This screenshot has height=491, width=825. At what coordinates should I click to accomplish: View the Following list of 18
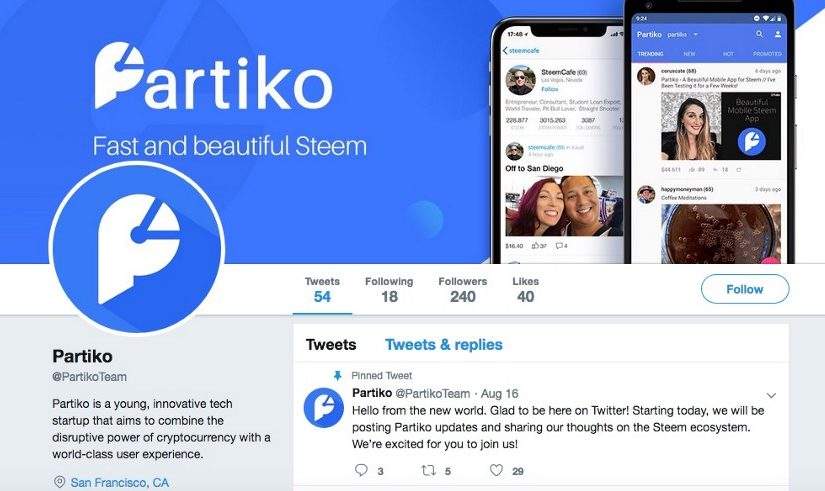389,289
